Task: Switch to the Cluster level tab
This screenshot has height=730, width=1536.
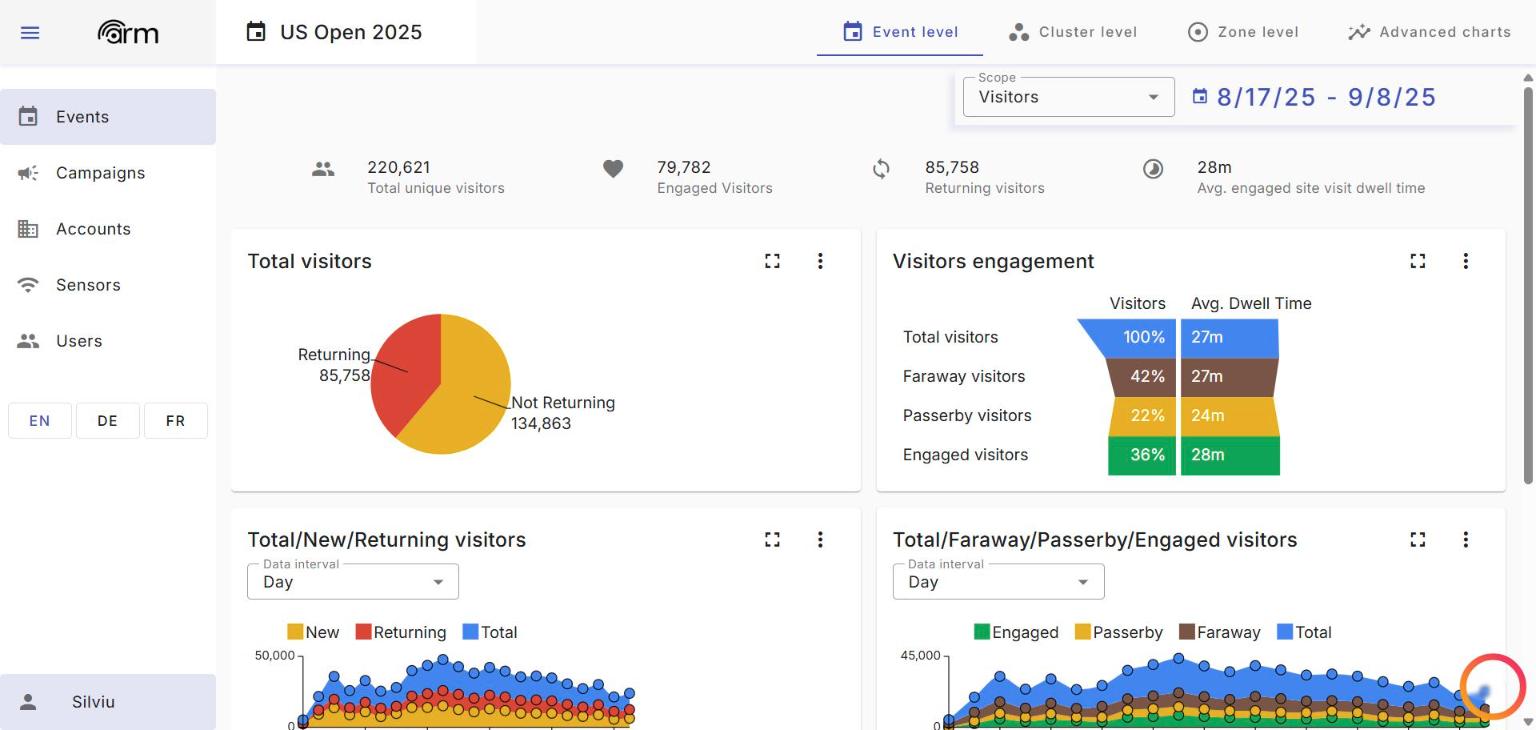Action: tap(1073, 32)
